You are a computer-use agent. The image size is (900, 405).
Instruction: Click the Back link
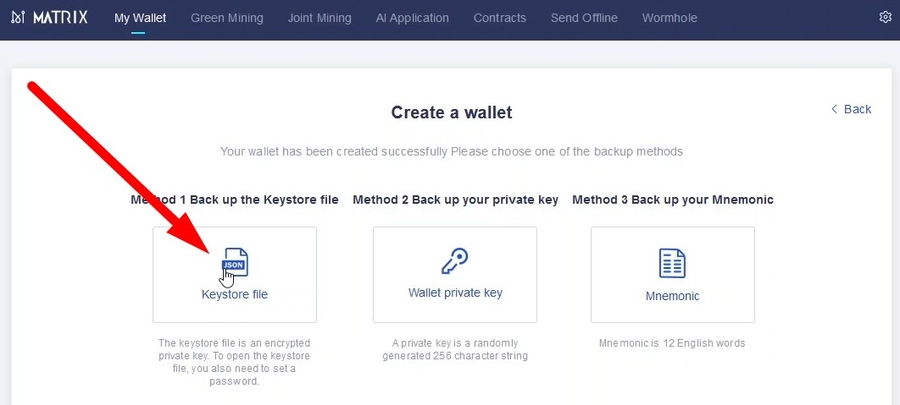point(857,109)
